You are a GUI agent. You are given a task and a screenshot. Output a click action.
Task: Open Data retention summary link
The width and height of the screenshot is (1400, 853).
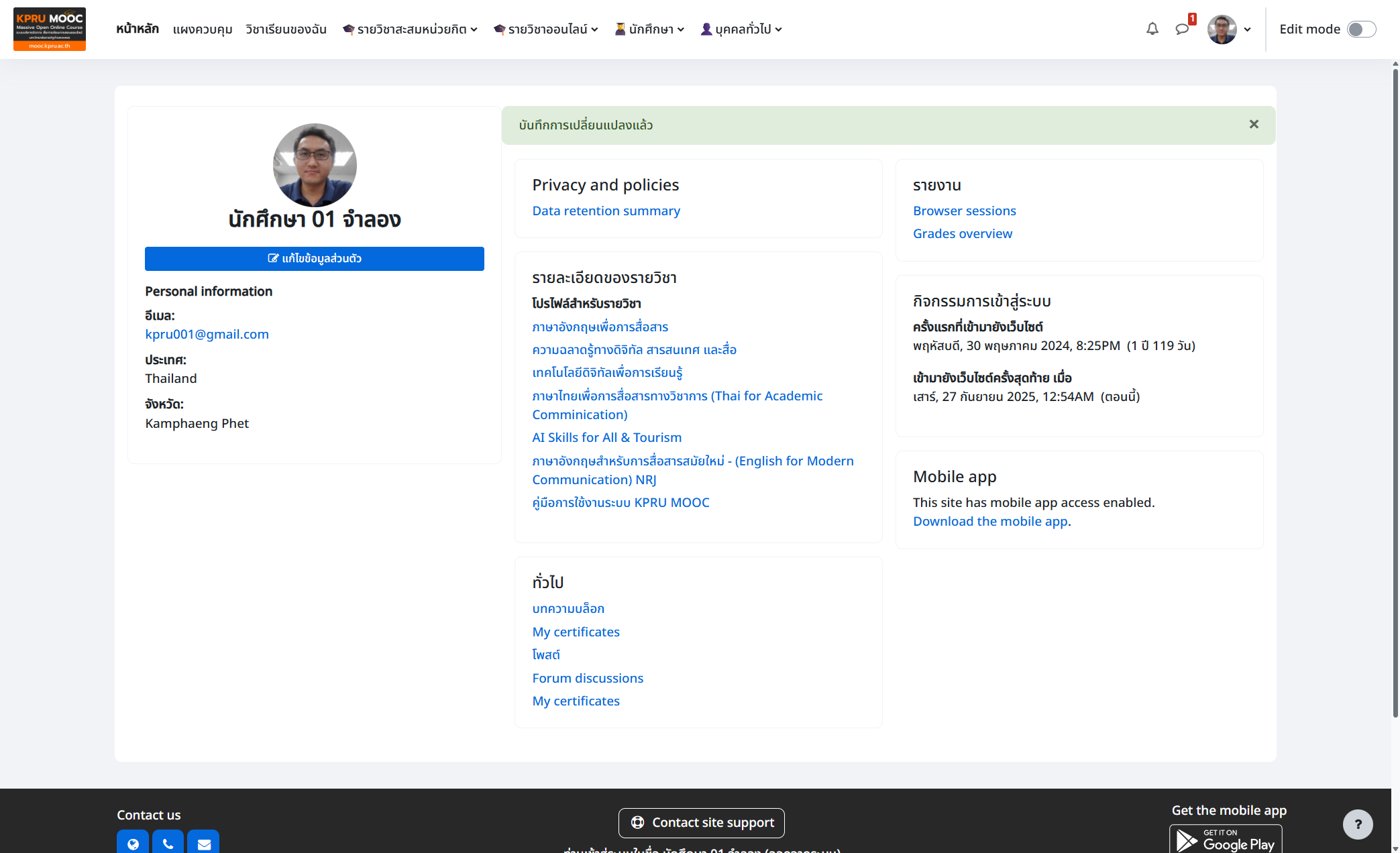pos(606,211)
